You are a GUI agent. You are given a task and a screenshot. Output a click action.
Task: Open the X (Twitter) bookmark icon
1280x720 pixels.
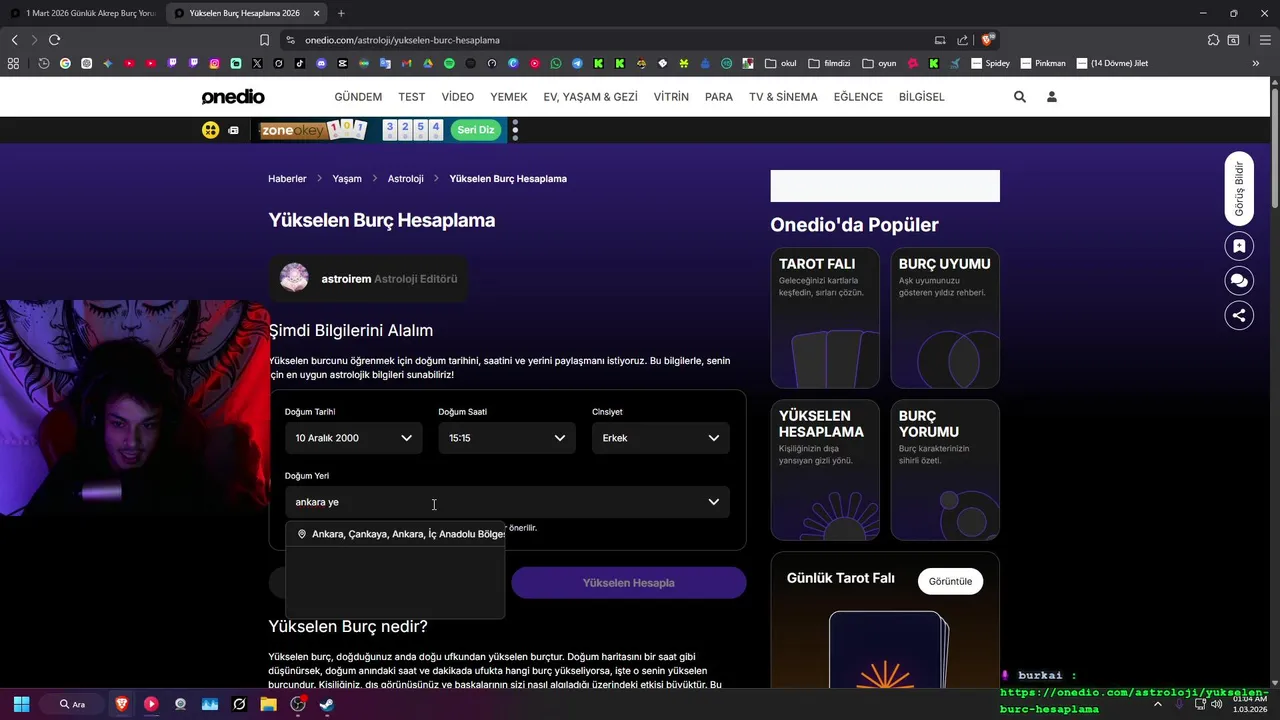[257, 63]
